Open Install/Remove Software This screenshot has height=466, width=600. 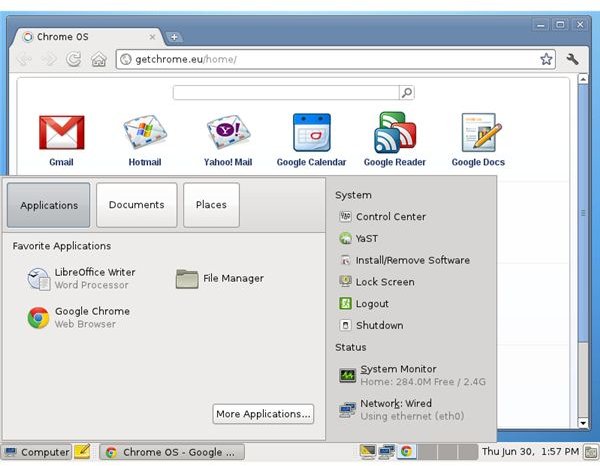(x=404, y=260)
